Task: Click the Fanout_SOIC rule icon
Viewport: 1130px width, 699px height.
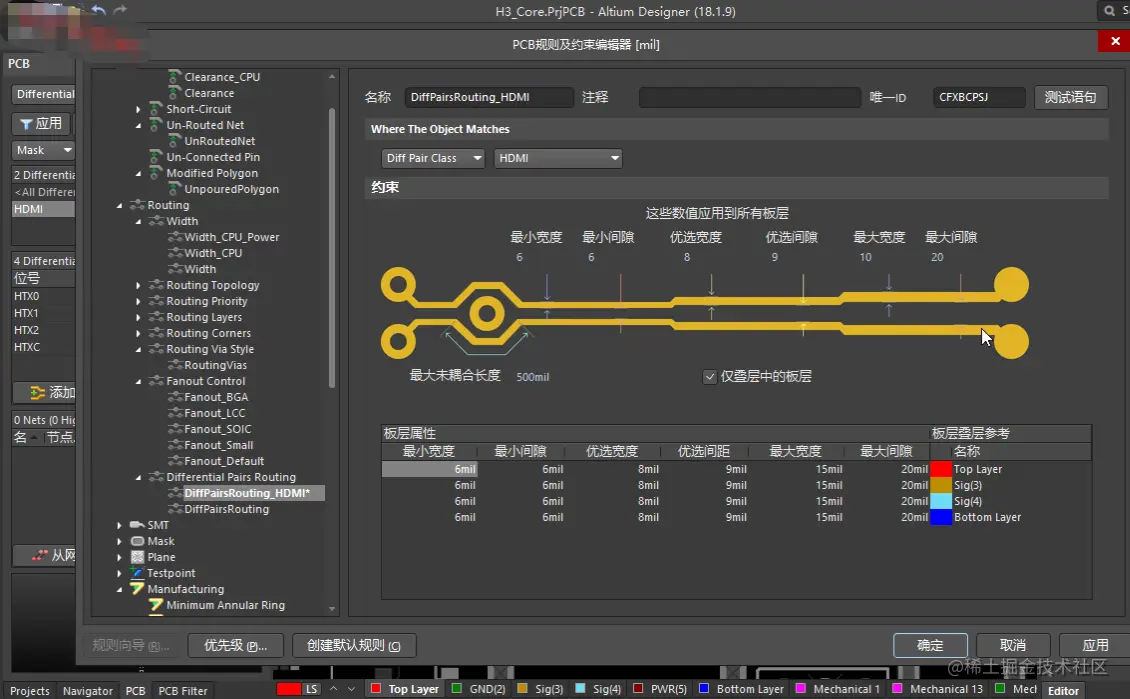Action: point(174,429)
